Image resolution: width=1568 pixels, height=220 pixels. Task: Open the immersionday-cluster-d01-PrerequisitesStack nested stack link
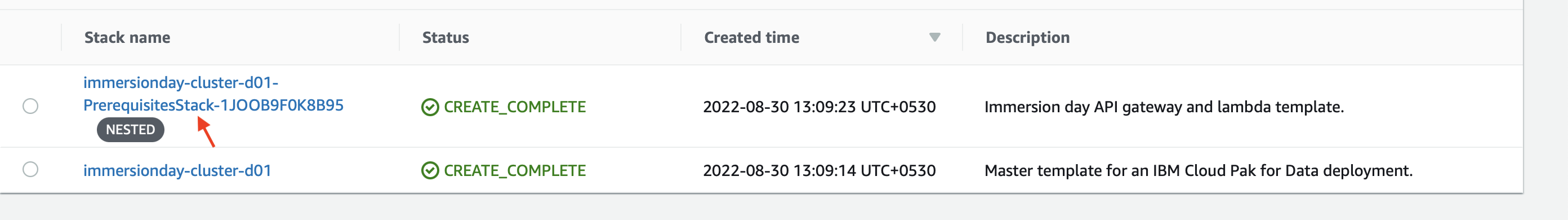pos(213,94)
